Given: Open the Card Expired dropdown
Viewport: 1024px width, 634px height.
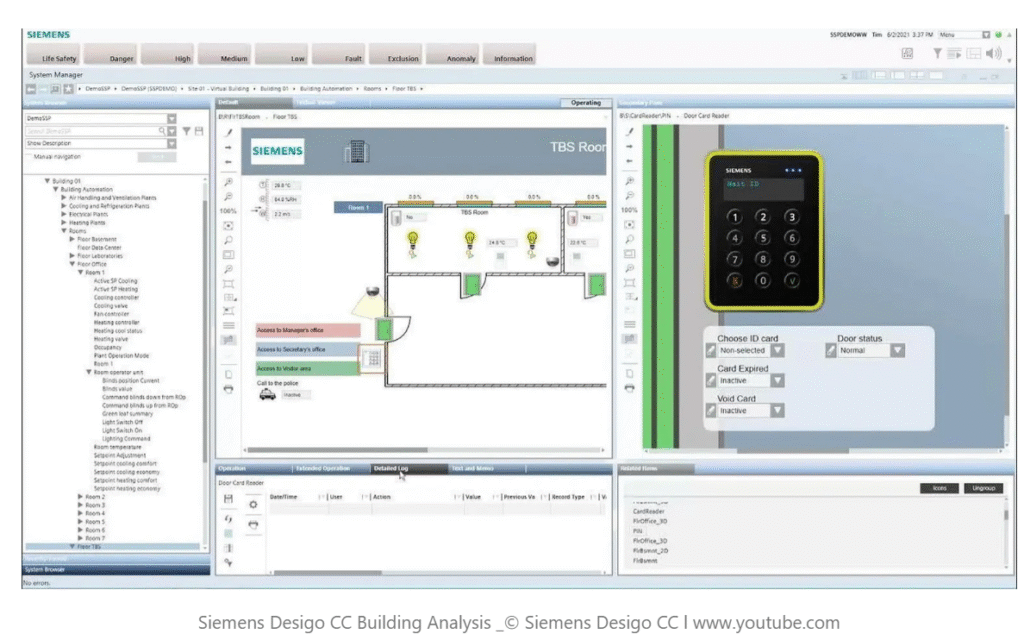Looking at the screenshot, I should [x=777, y=381].
